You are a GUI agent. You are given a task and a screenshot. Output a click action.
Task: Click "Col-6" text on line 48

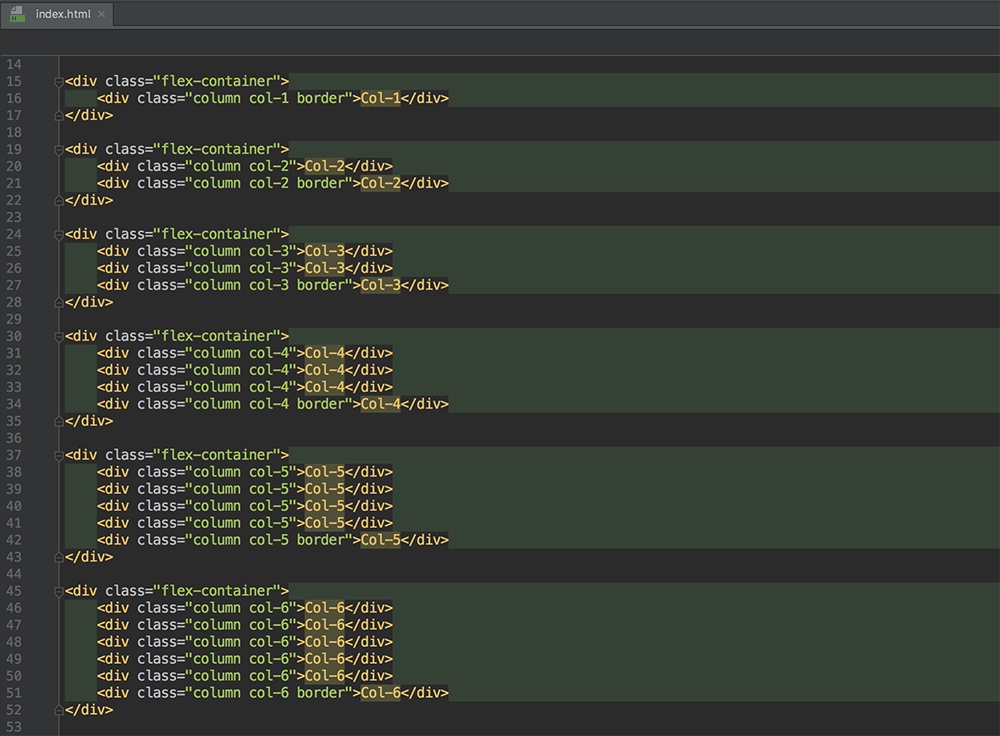[325, 642]
